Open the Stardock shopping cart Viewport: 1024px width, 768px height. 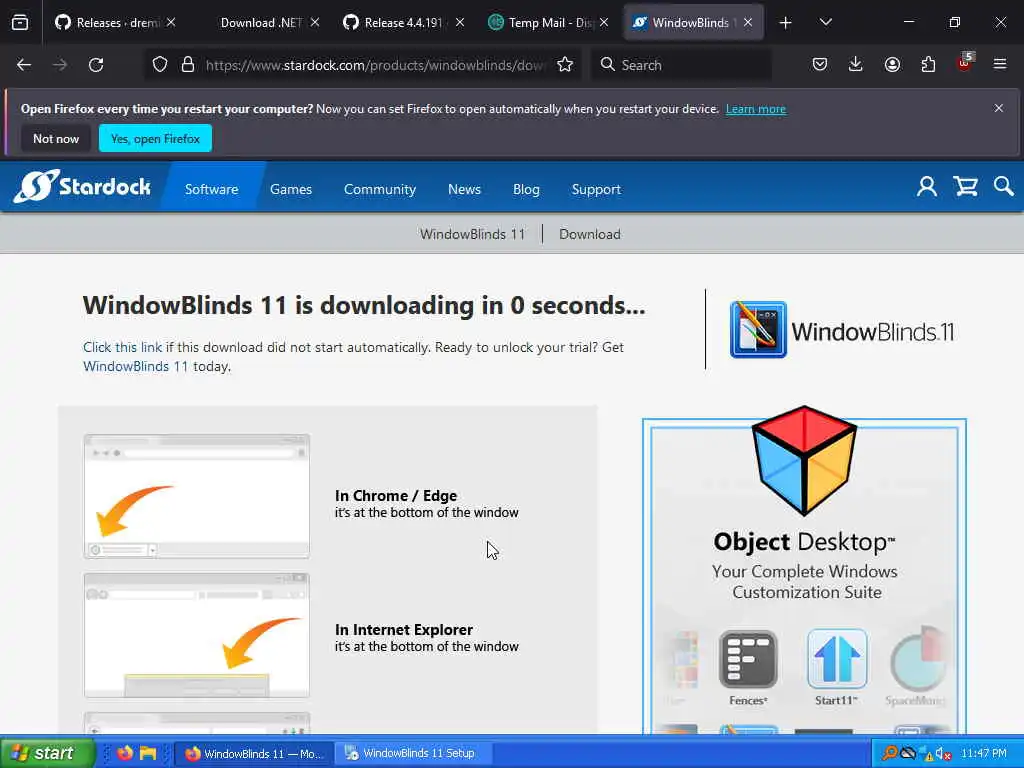[965, 187]
